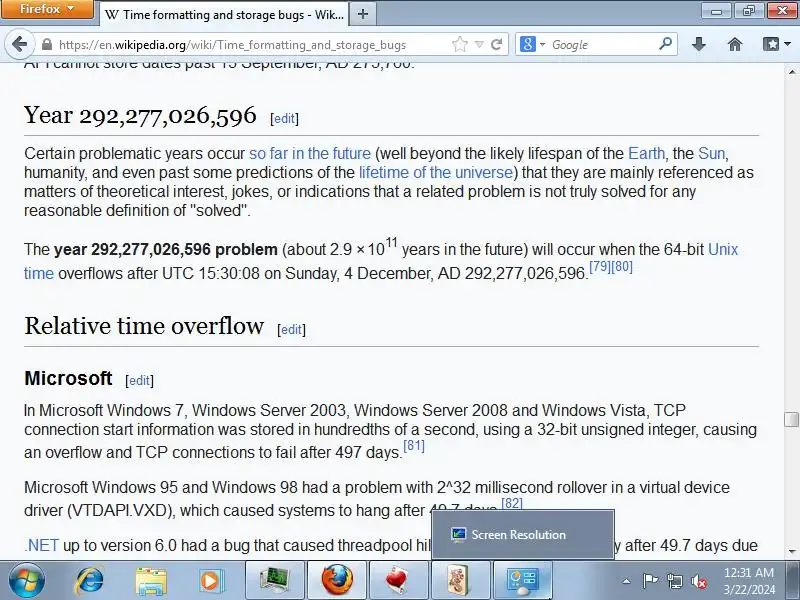
Task: Open the system monitor taskbar icon
Action: [275, 581]
